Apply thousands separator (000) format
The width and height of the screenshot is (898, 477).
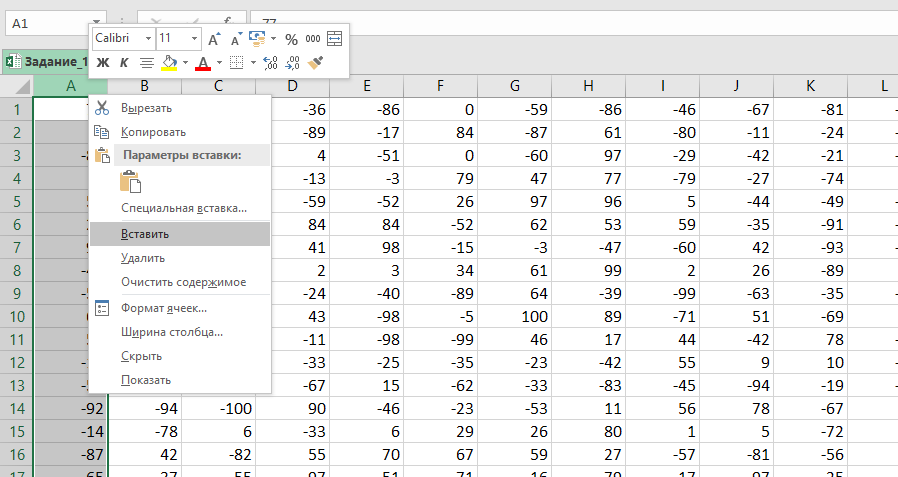coord(312,39)
